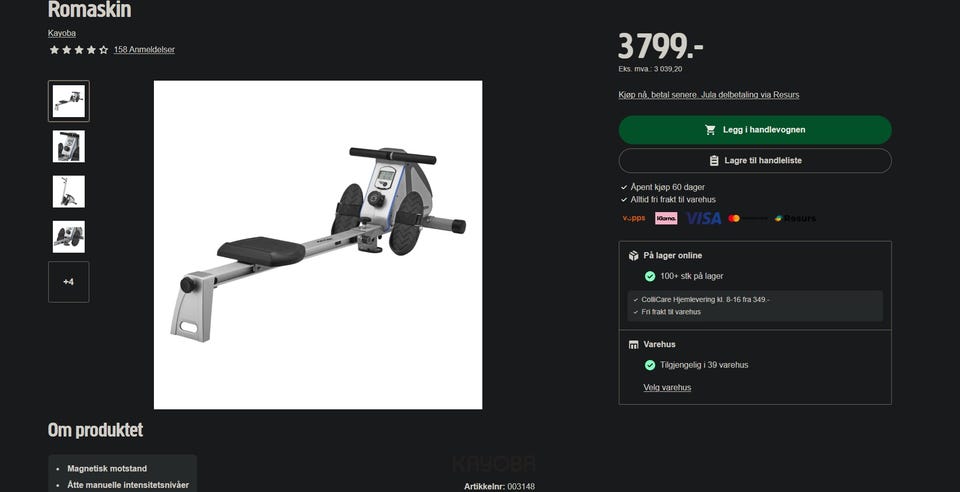Add product with Legg i handlevognen button
This screenshot has height=492, width=960.
[755, 130]
